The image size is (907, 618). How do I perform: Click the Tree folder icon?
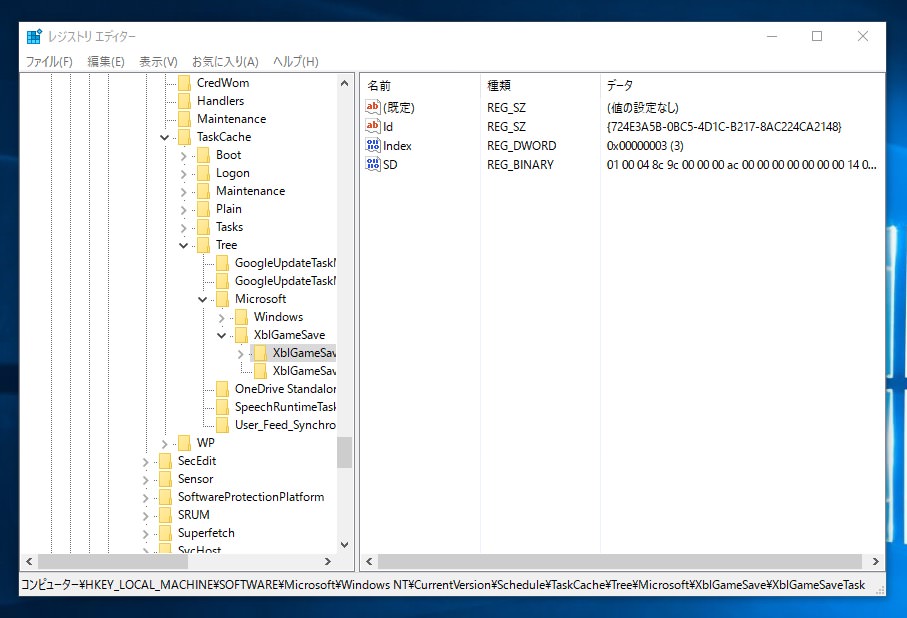pyautogui.click(x=204, y=245)
